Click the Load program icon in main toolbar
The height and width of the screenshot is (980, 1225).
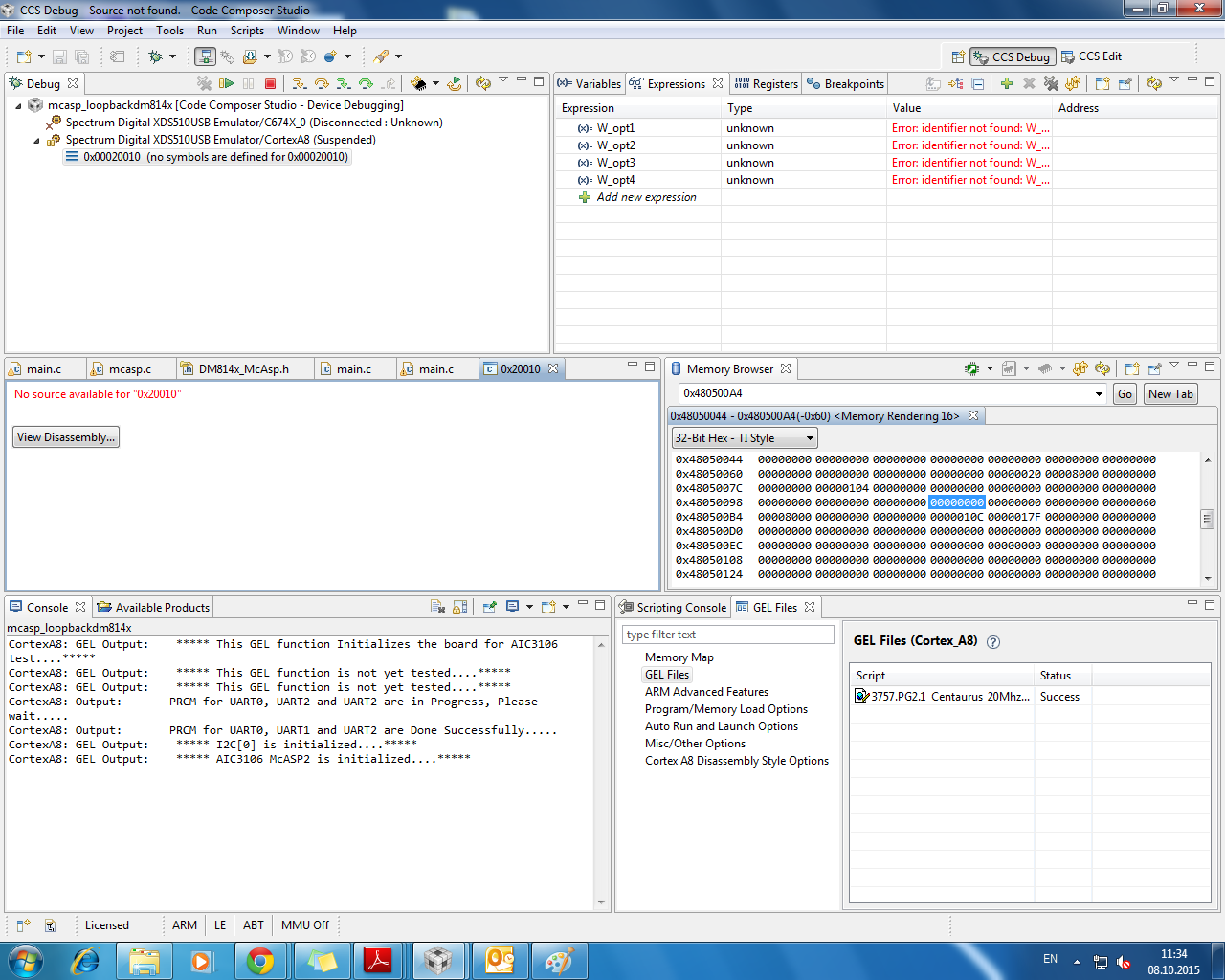coord(250,56)
